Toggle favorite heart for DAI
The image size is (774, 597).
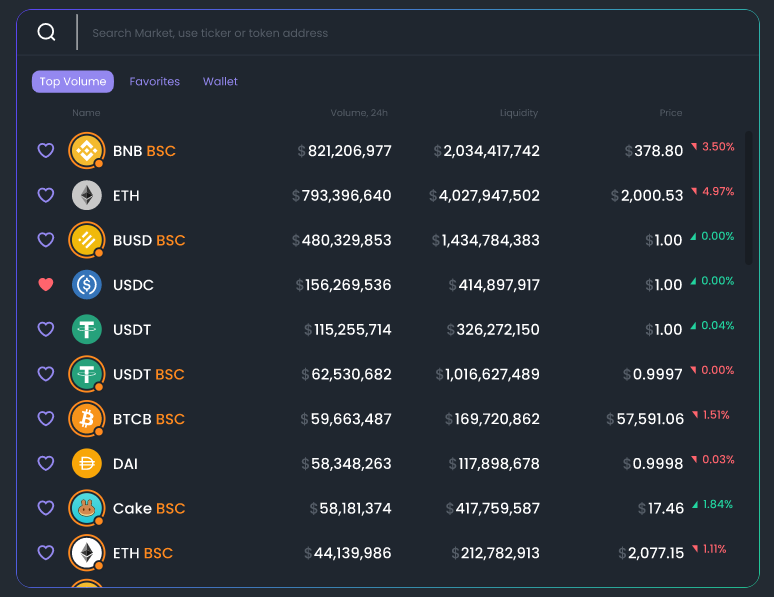[x=46, y=463]
